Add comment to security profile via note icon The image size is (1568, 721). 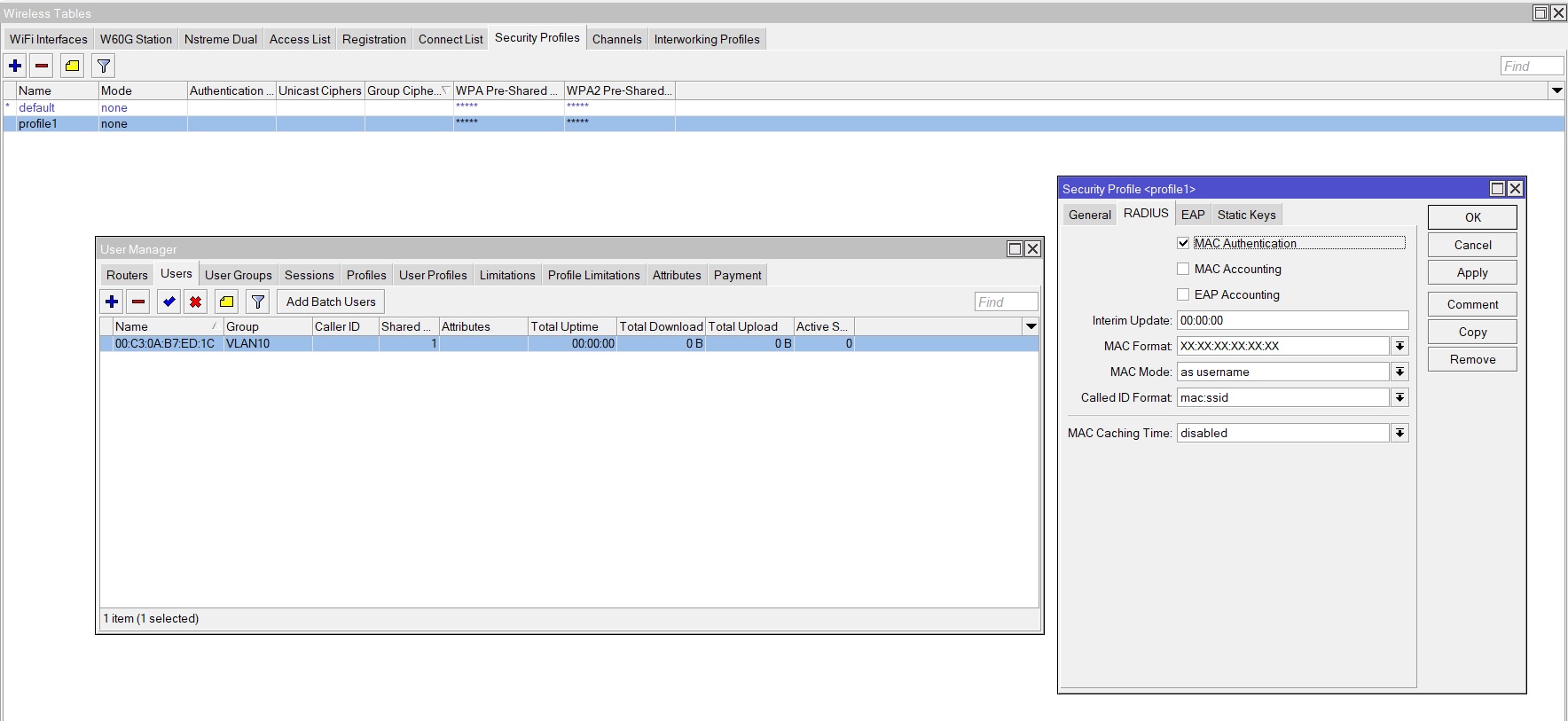[x=73, y=66]
